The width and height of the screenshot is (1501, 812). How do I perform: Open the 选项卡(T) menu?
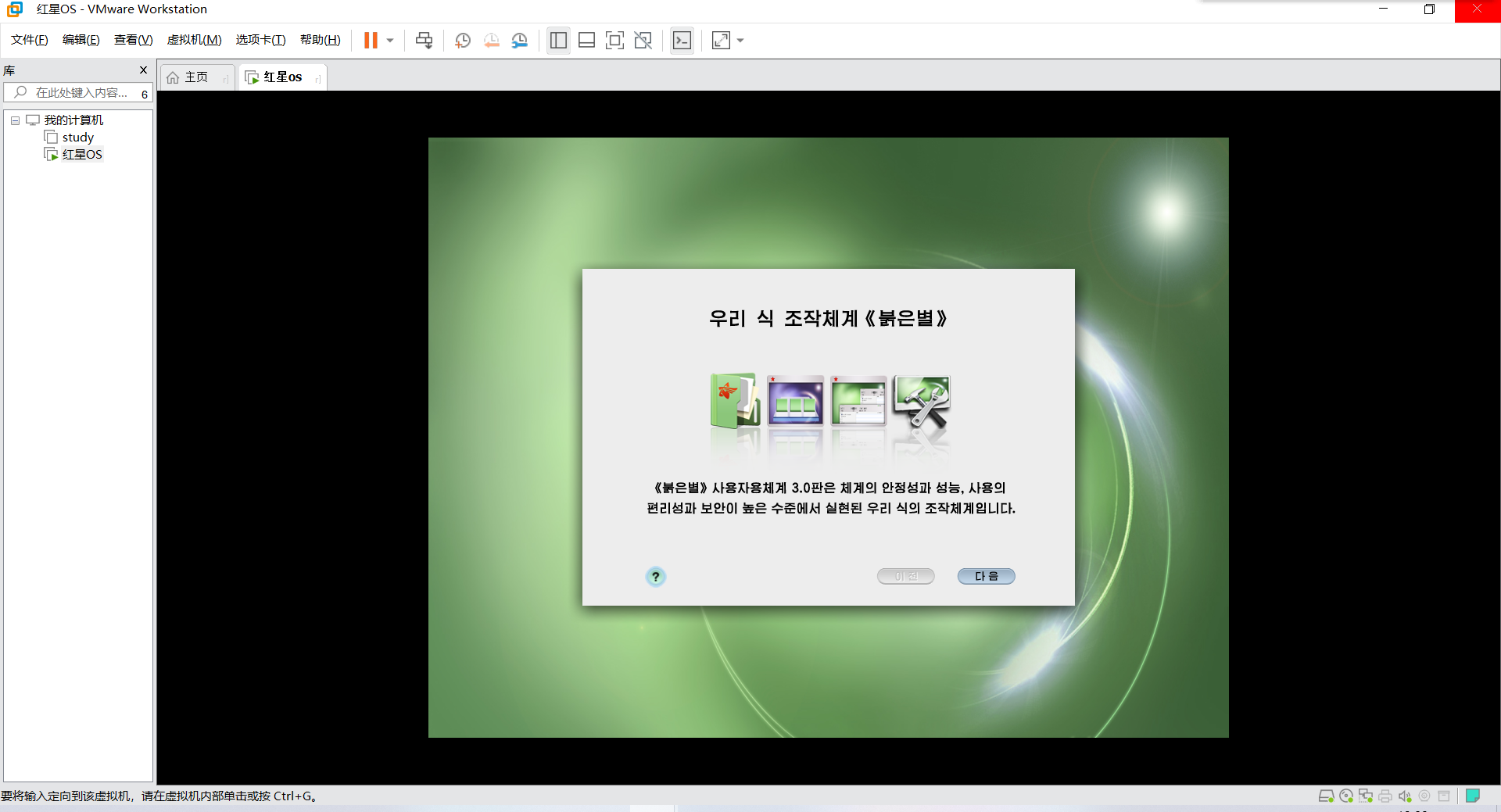(x=261, y=40)
